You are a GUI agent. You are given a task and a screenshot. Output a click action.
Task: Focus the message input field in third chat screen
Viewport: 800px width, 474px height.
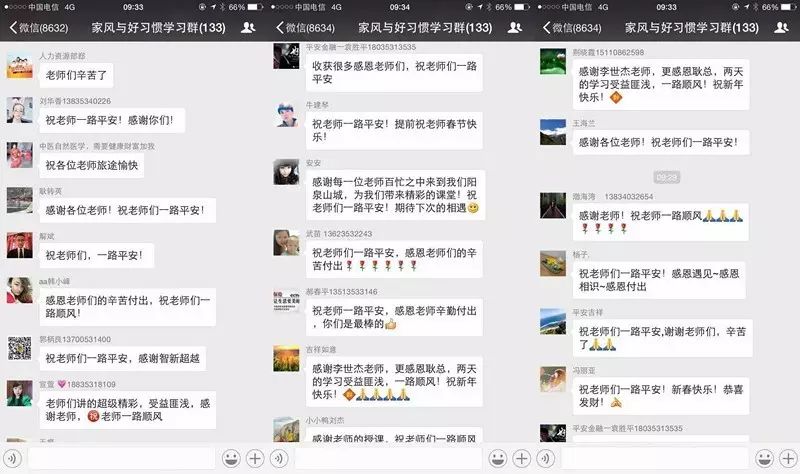click(655, 459)
